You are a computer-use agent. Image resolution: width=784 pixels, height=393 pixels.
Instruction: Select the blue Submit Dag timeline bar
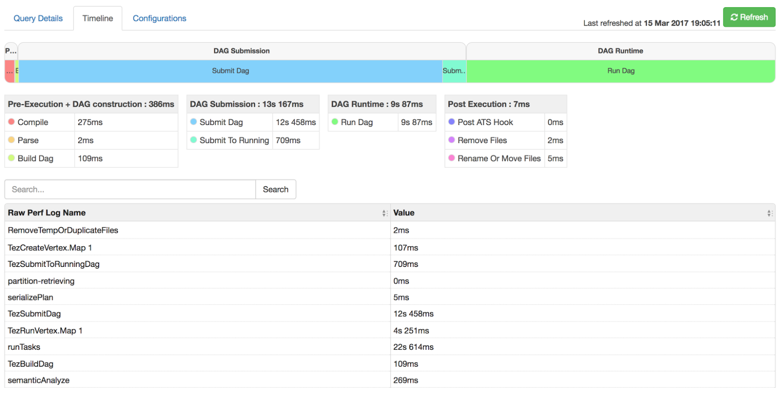tap(230, 71)
